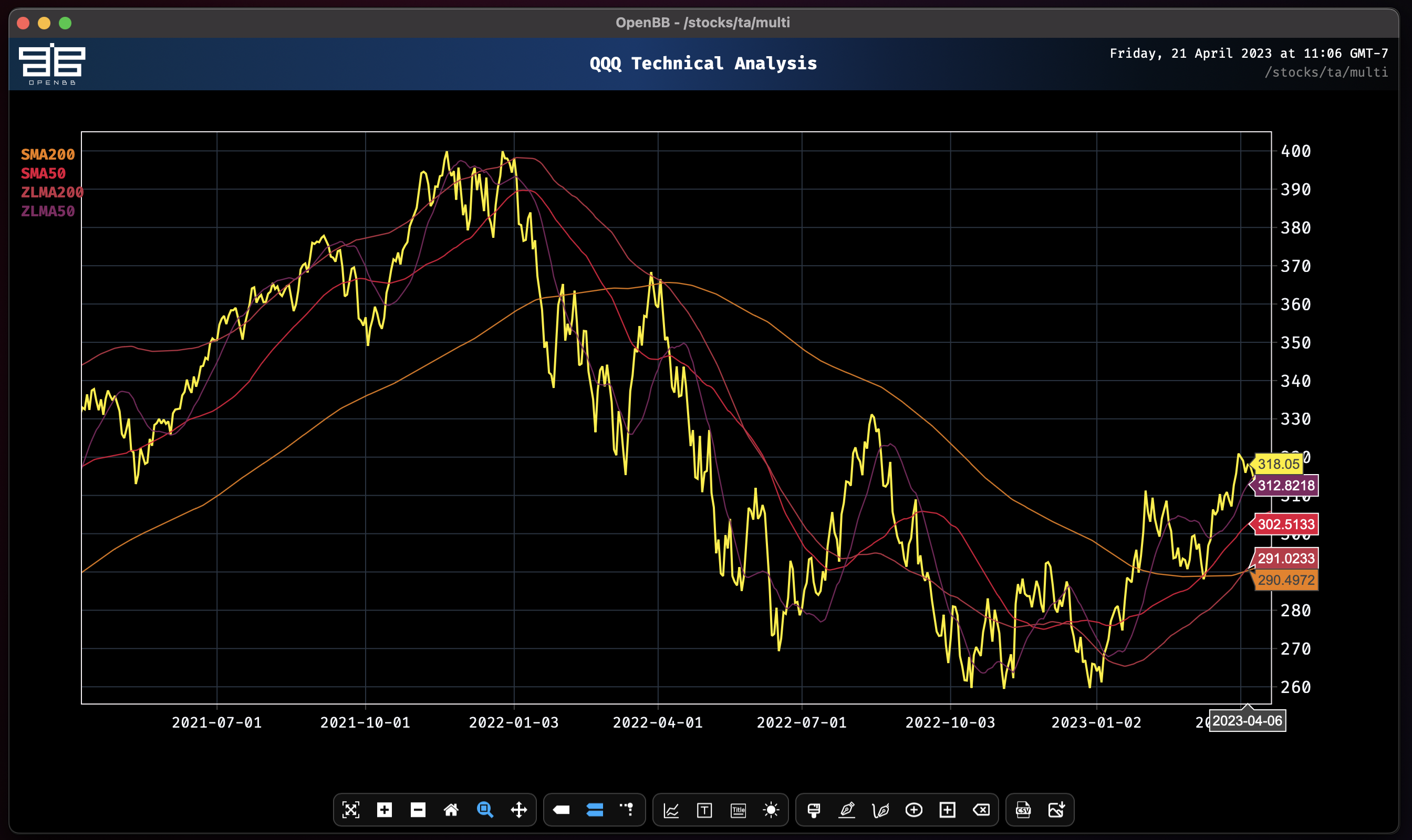Click the 330 y-axis label
The image size is (1412, 840).
point(1295,419)
